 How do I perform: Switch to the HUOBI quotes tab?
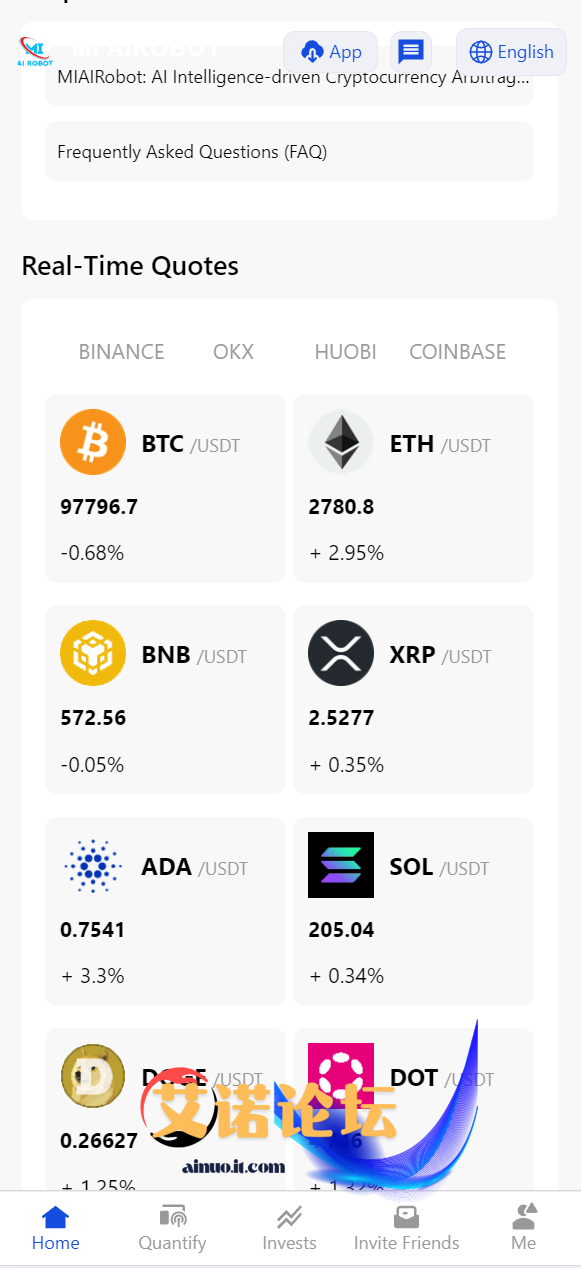[345, 352]
